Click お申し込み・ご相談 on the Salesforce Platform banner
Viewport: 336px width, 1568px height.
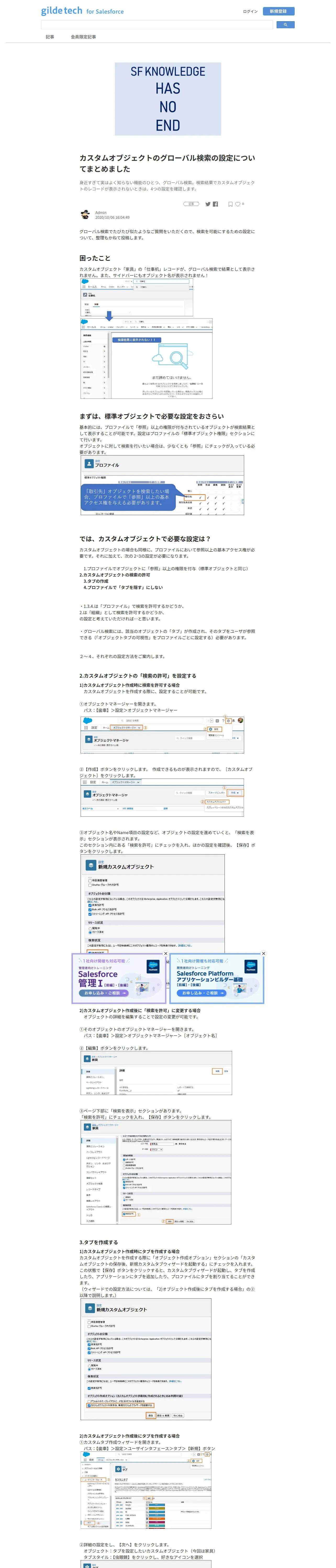pyautogui.click(x=202, y=993)
